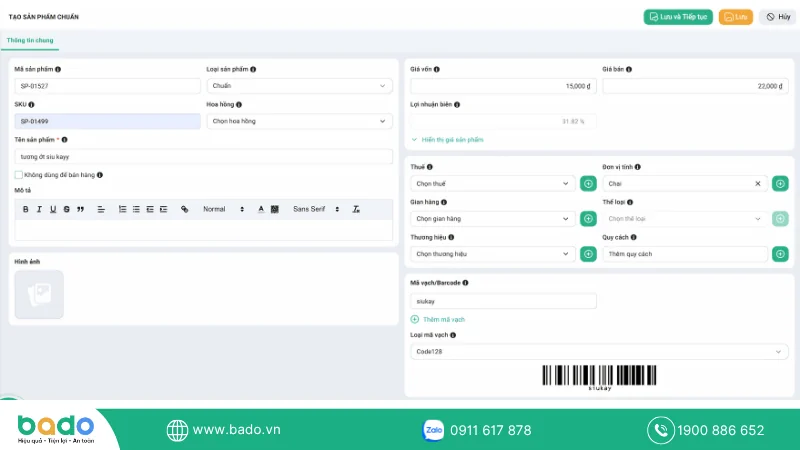Upload image via Hình ảnh placeholder
Viewport: 800px width, 450px height.
point(39,294)
